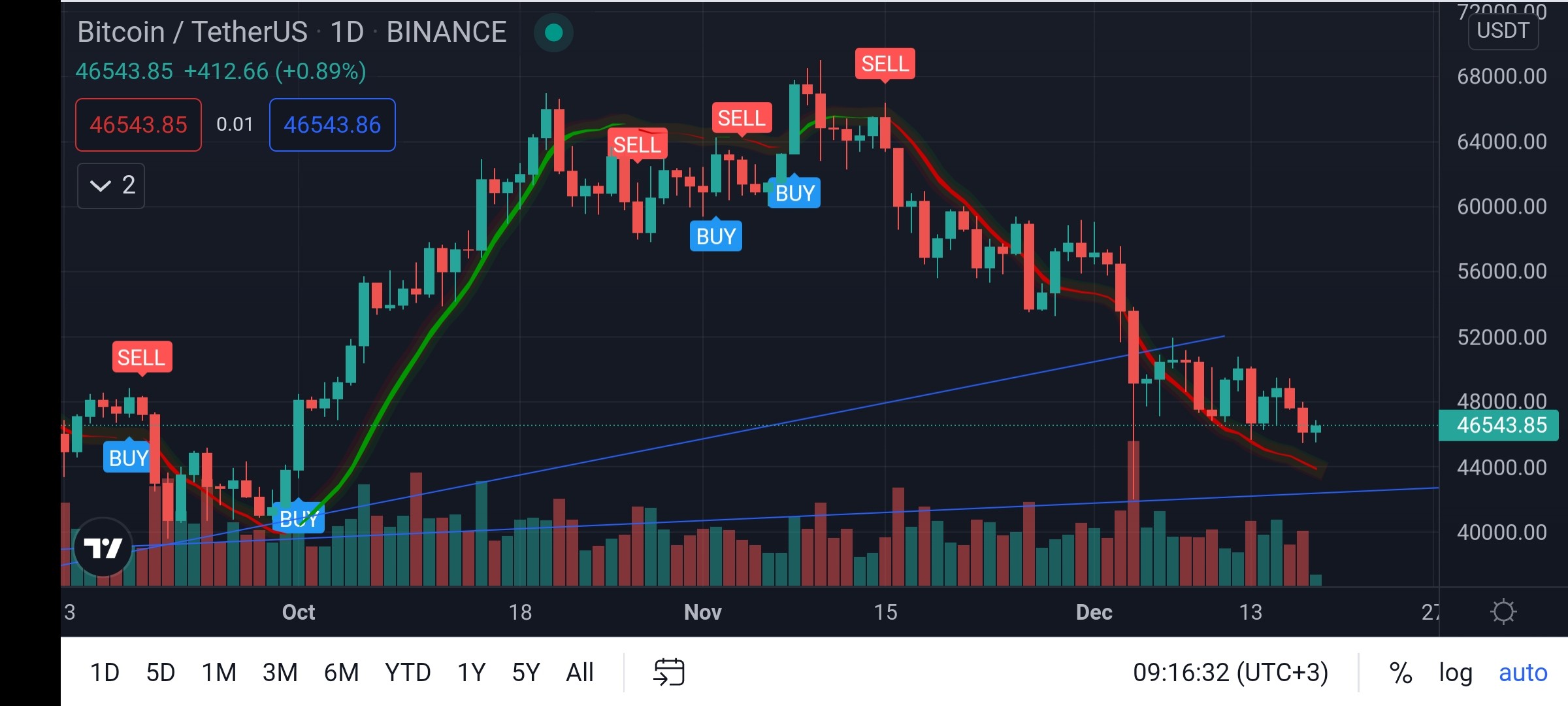Click the Bitcoin / TetherUS symbol title

[192, 32]
